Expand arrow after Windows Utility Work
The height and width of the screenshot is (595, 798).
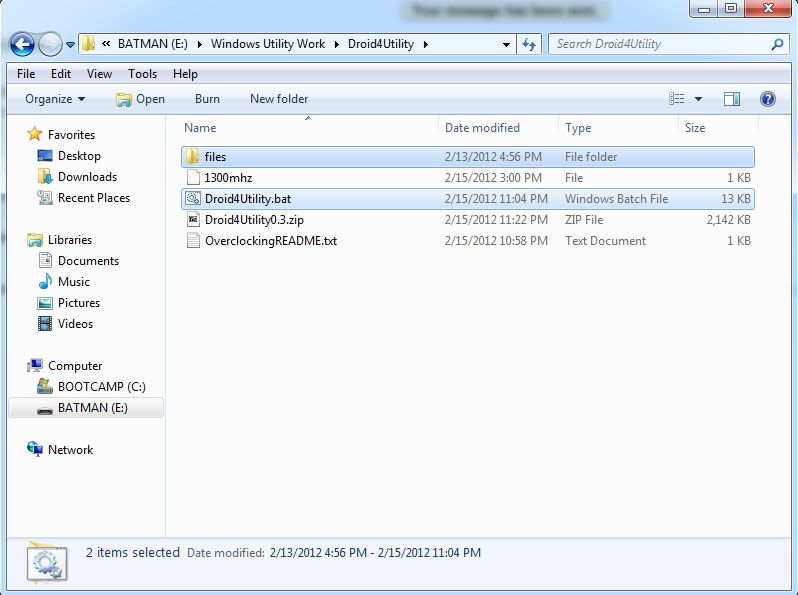coord(337,45)
